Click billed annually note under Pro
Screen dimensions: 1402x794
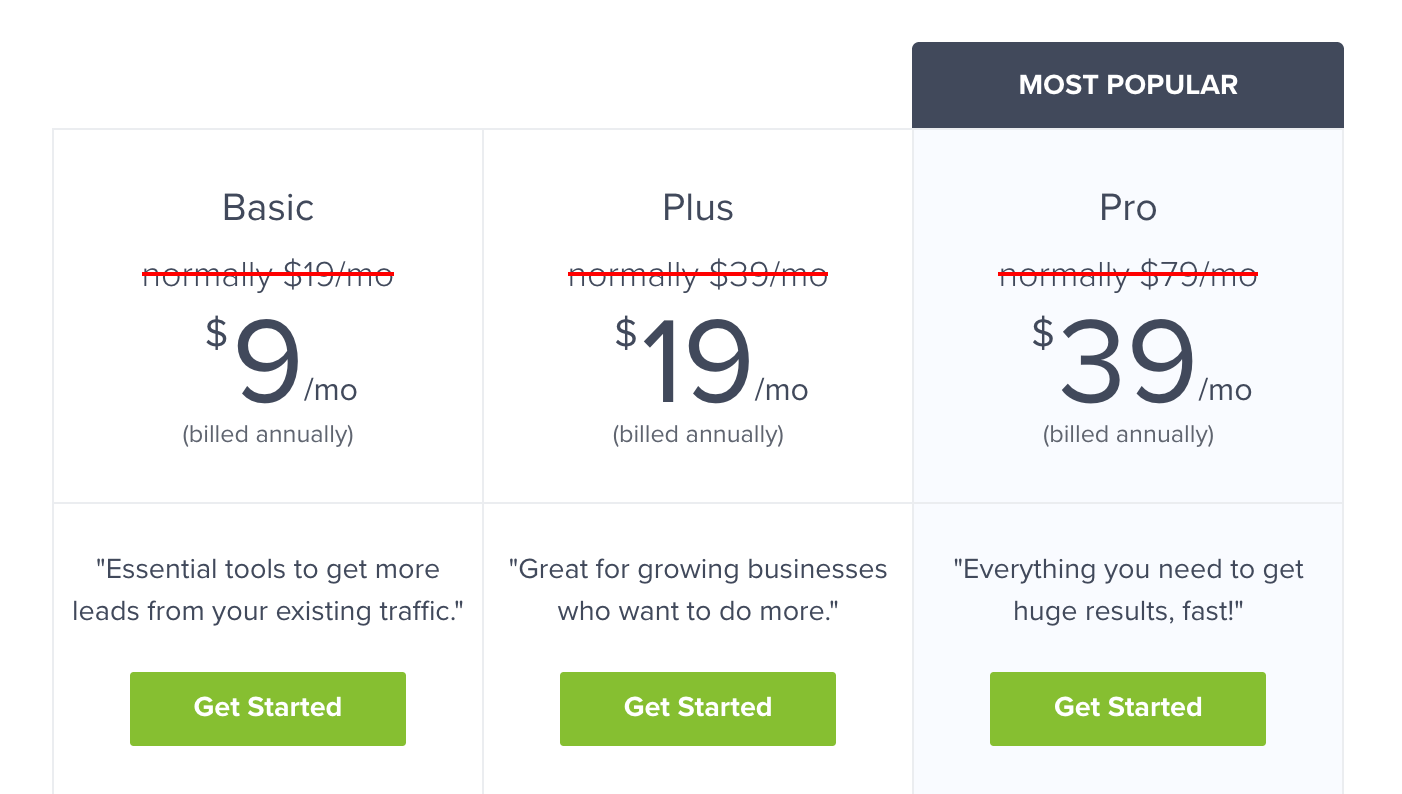coord(1128,434)
